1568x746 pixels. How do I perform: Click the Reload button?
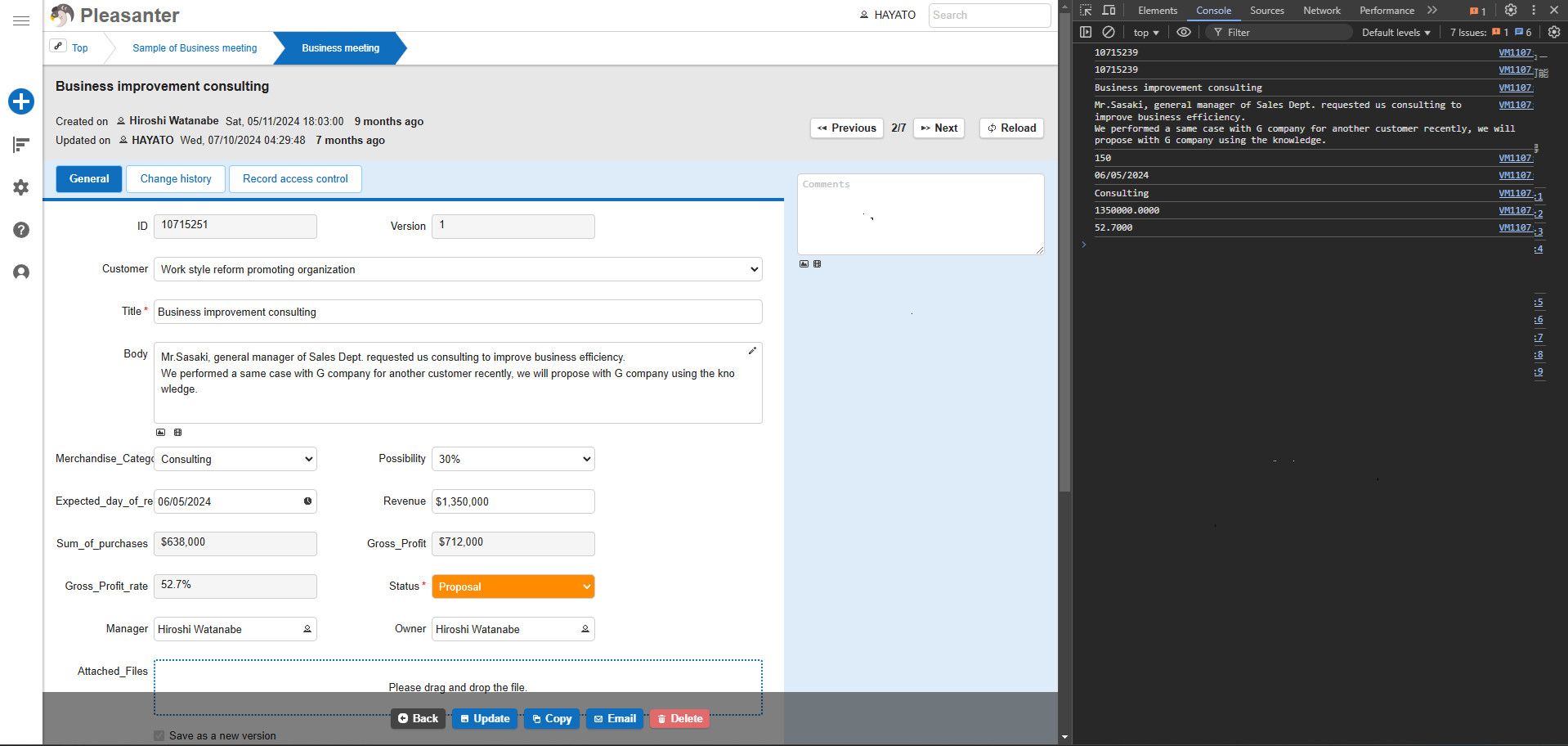(x=1012, y=128)
